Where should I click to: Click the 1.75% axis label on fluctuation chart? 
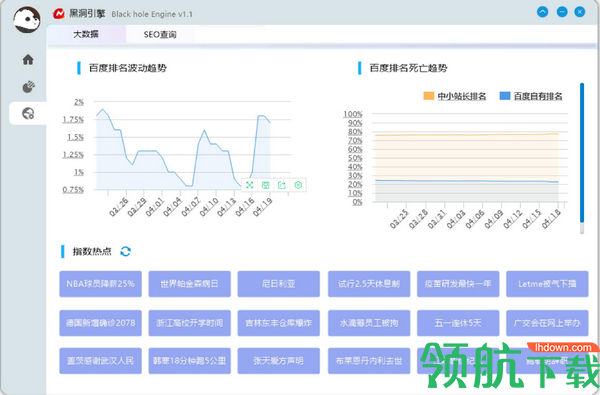click(x=73, y=119)
